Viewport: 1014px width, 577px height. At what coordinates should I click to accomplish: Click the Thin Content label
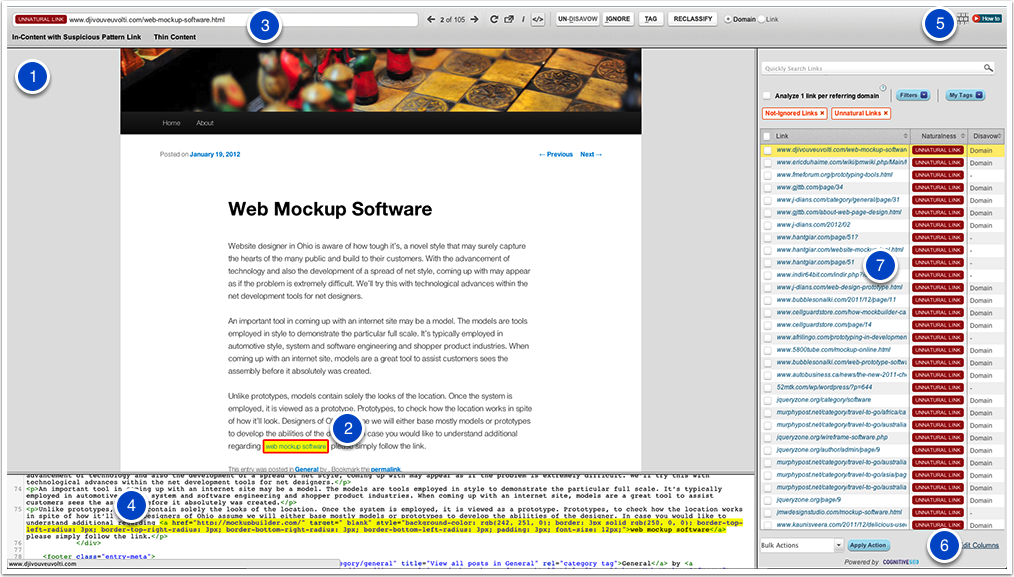(x=175, y=37)
